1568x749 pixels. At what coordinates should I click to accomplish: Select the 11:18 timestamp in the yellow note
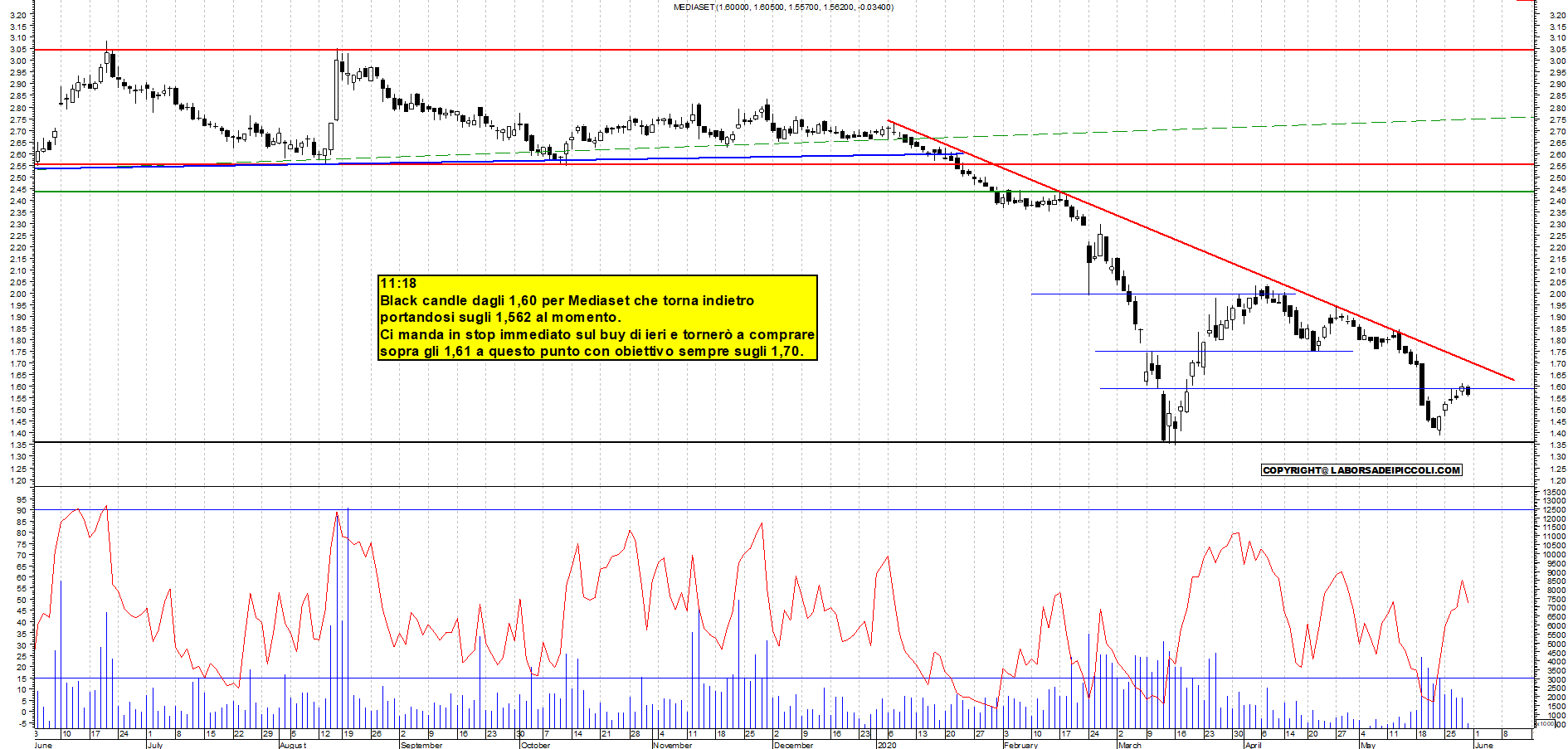[x=398, y=284]
